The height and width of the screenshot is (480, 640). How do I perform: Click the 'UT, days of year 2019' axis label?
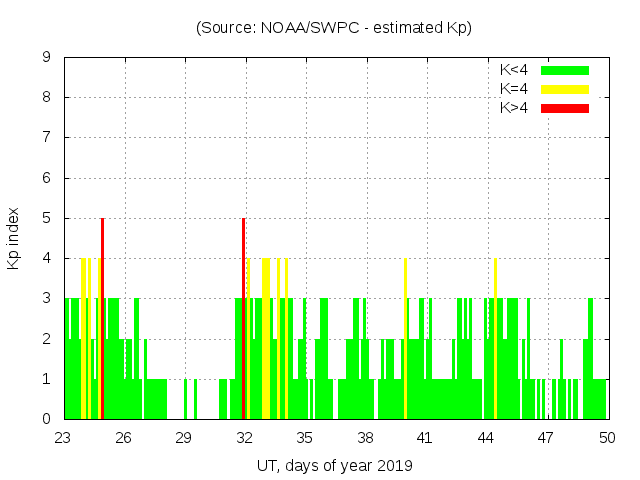334,465
